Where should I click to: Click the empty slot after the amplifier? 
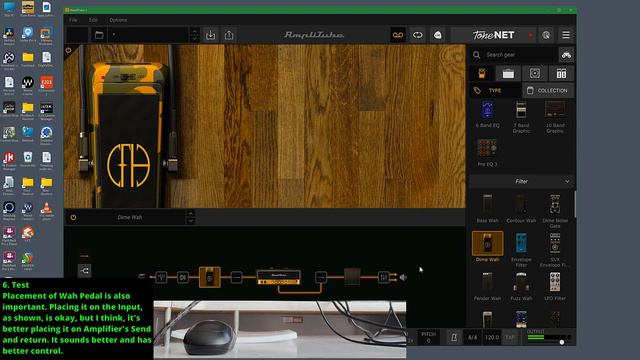pos(321,278)
